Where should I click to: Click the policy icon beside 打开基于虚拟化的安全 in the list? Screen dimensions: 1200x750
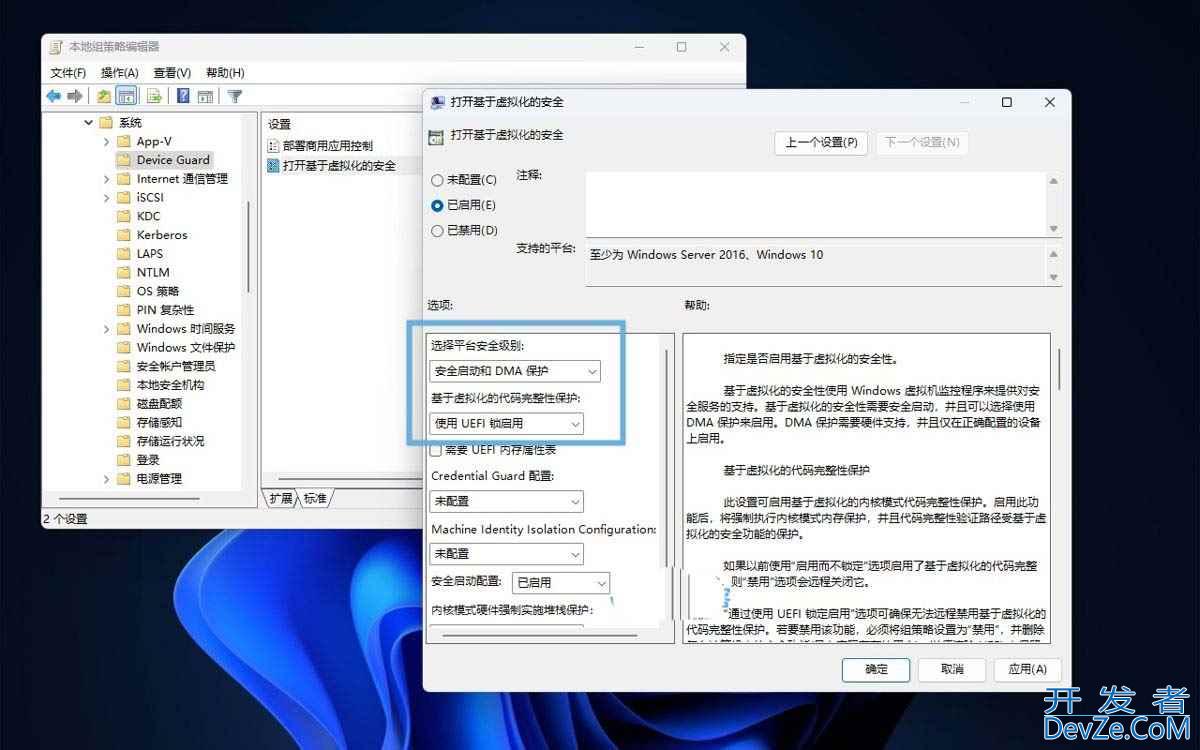pyautogui.click(x=274, y=166)
